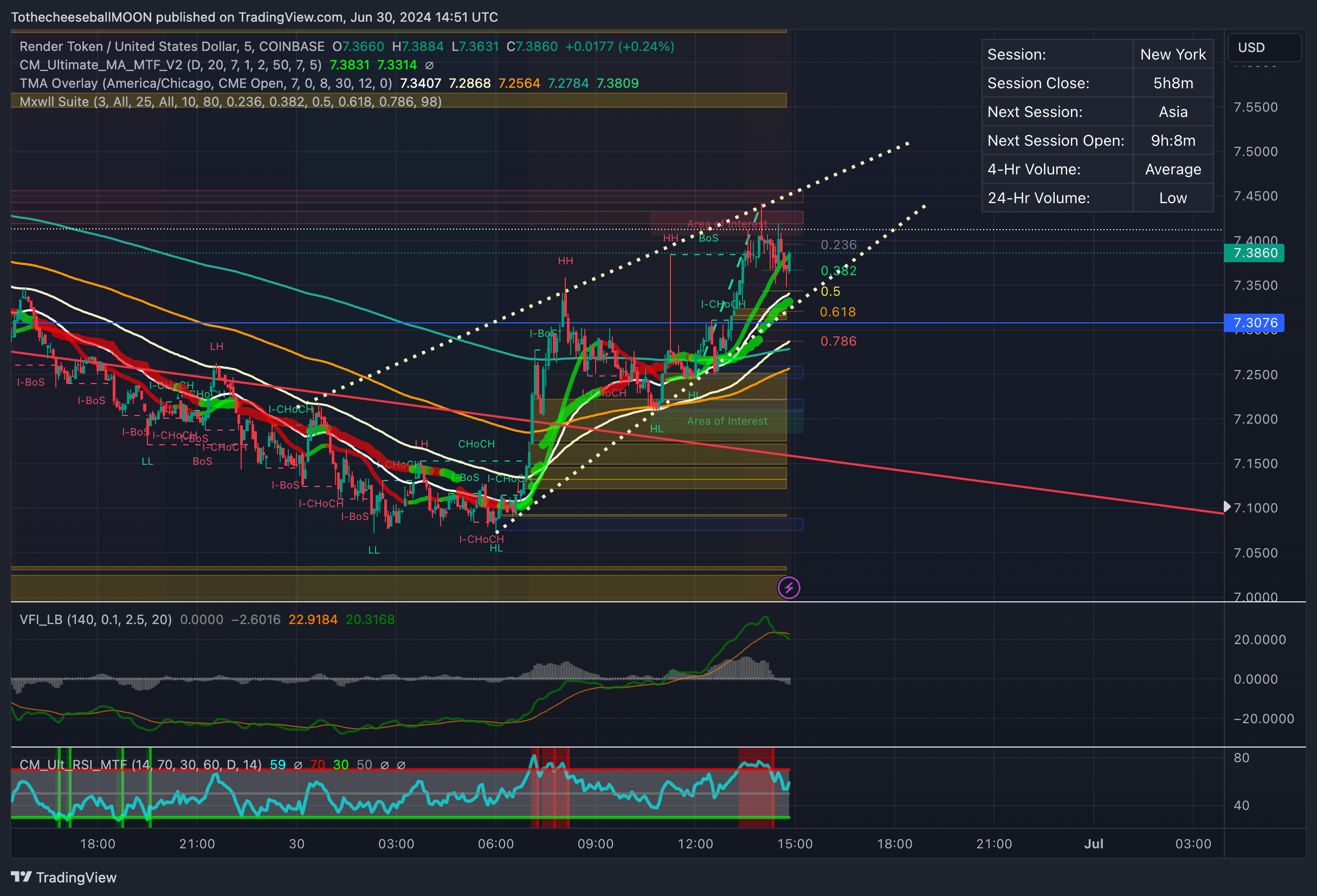The width and height of the screenshot is (1317, 896).
Task: Click the 'Asia' next session cell
Action: pos(1173,112)
